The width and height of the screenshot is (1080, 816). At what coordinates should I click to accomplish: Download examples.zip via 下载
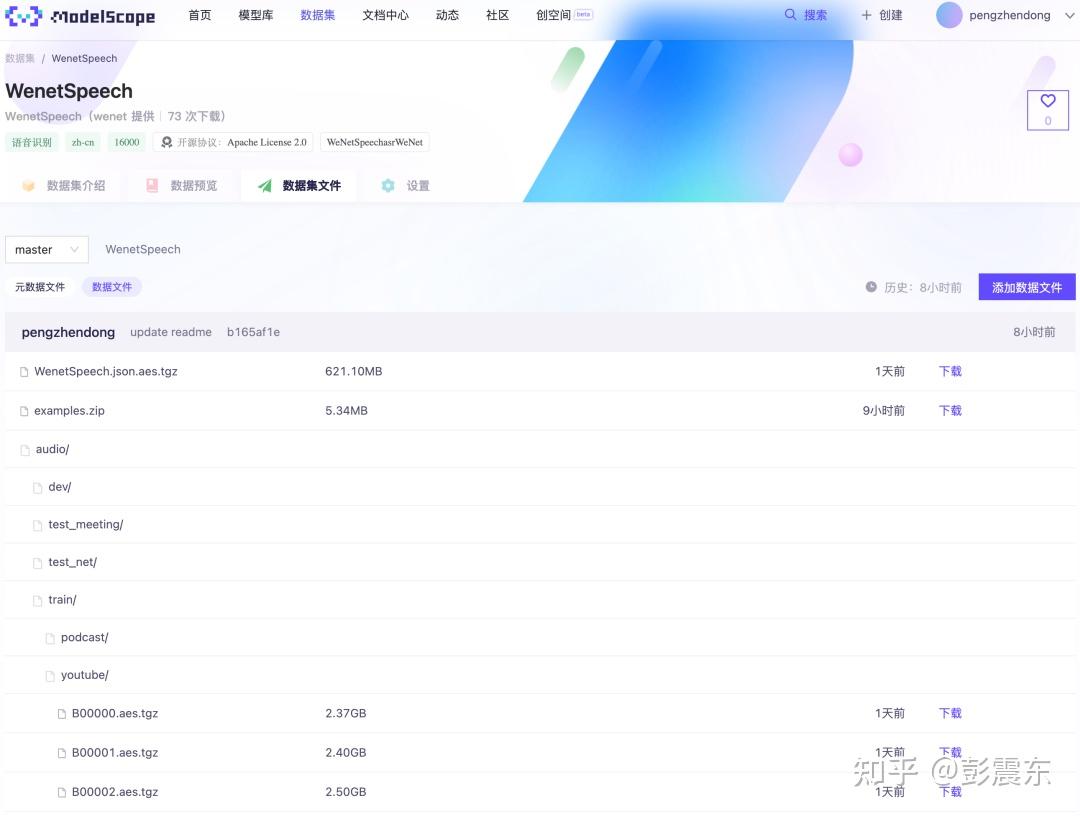[950, 411]
